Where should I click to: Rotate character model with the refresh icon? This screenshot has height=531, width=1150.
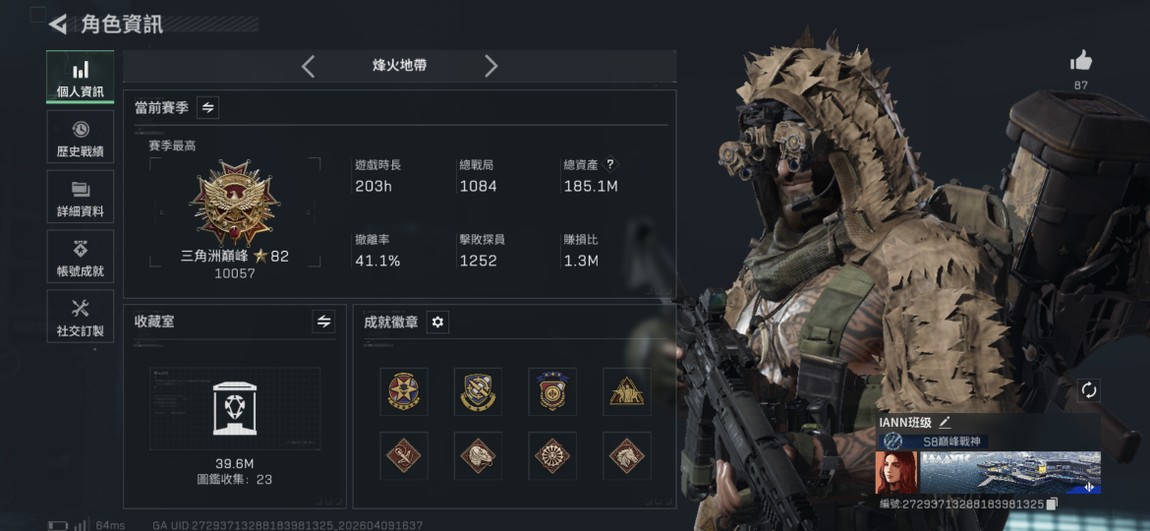coord(1089,390)
